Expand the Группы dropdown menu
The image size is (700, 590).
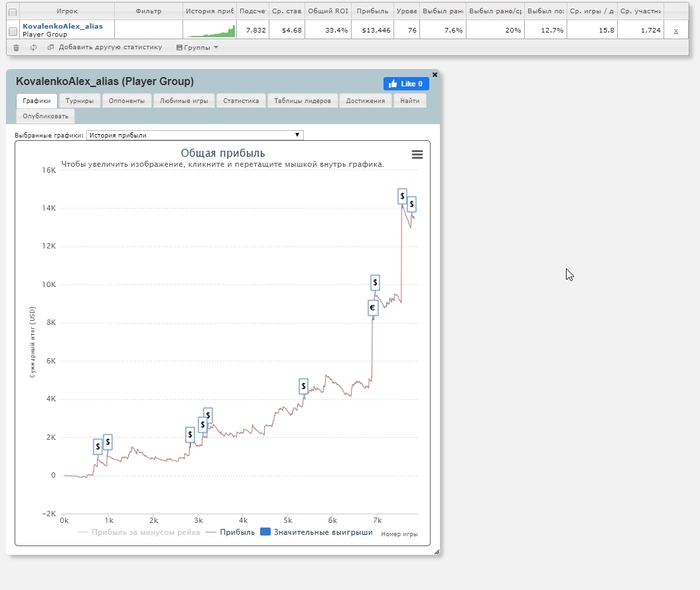coord(197,47)
